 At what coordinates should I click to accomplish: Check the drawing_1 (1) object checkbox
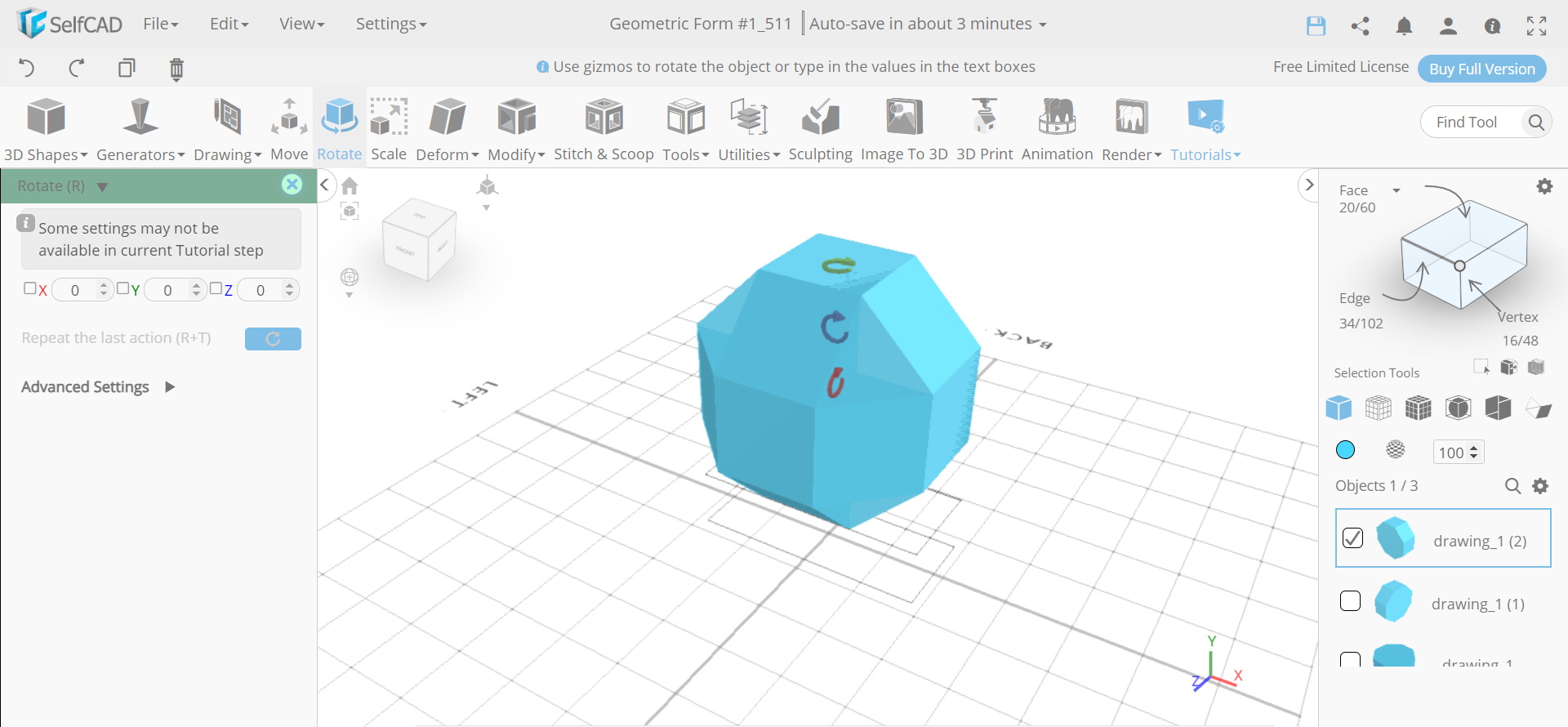pyautogui.click(x=1351, y=601)
